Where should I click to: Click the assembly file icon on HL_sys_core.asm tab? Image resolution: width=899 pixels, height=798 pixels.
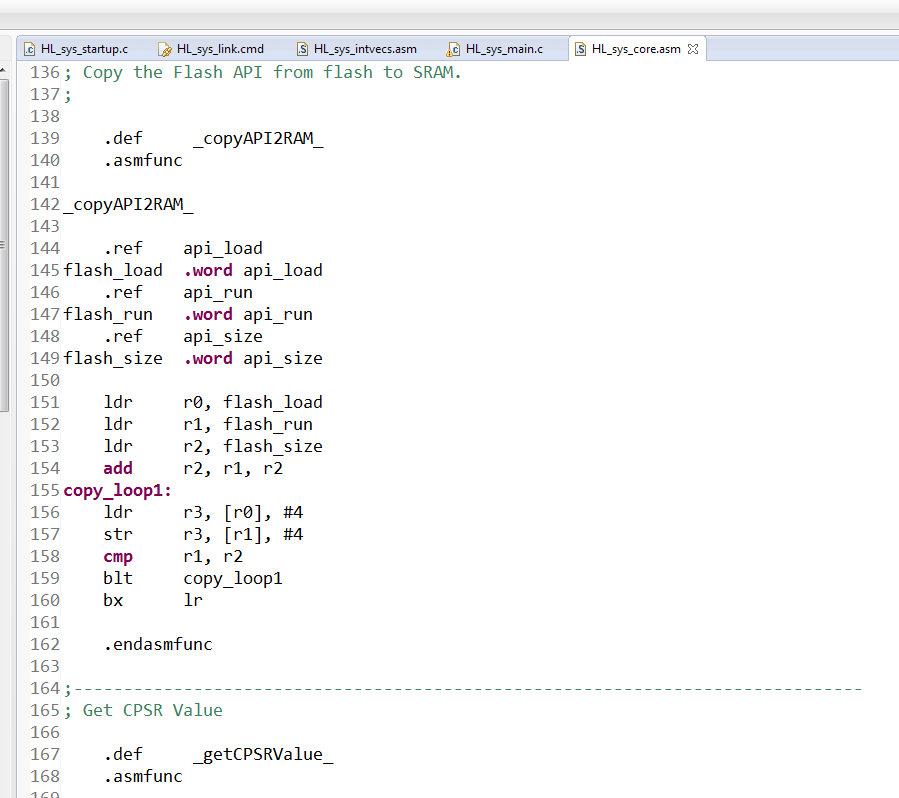[x=580, y=49]
